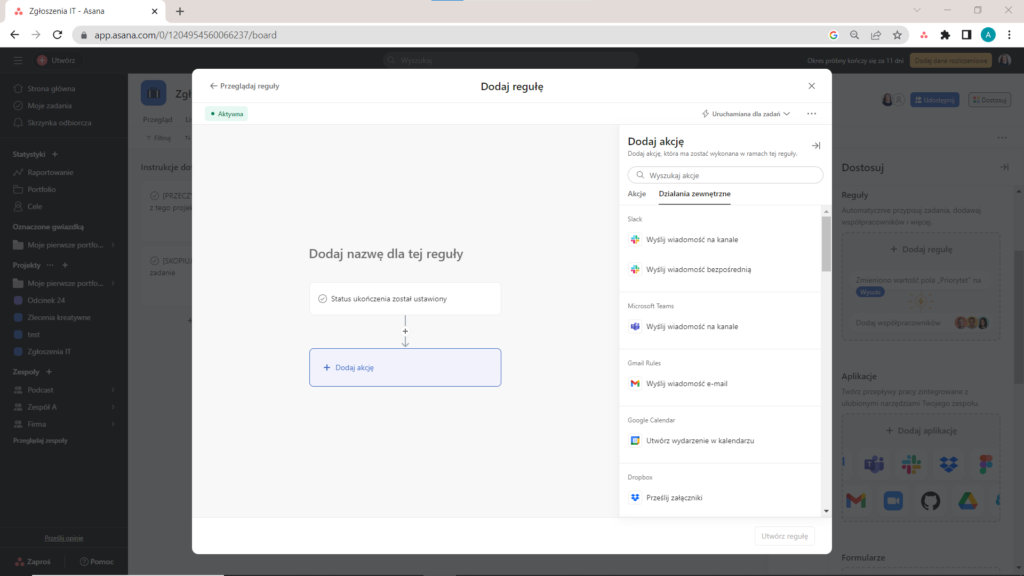1024x576 pixels.
Task: Add a new project via Projekty plus
Action: tap(65, 265)
